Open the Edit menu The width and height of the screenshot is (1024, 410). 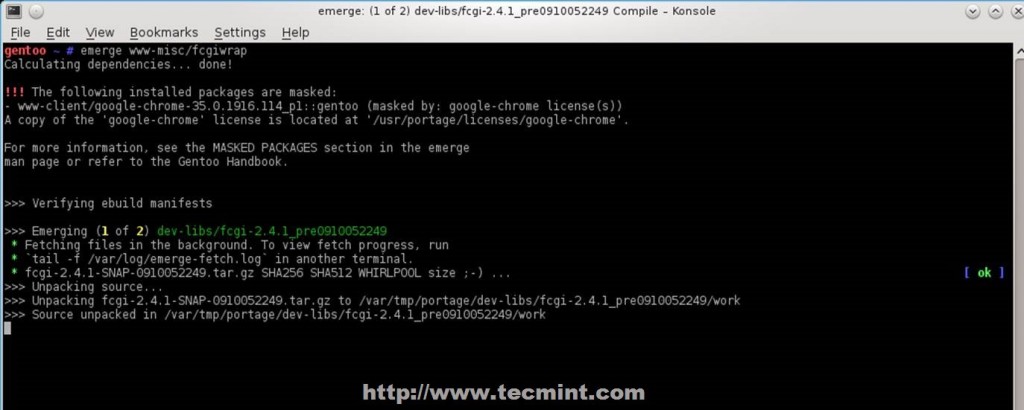58,32
